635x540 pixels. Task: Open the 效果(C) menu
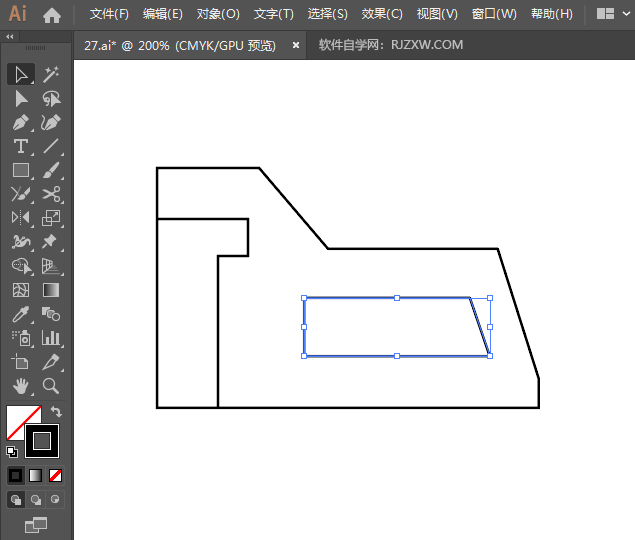pos(382,14)
